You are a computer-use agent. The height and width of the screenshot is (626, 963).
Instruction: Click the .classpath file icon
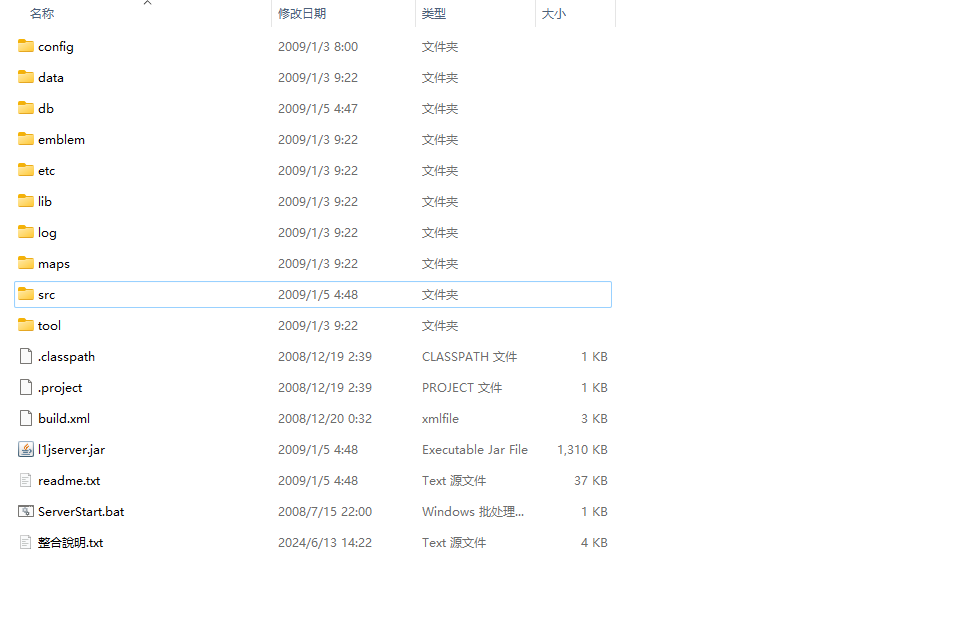[x=26, y=356]
